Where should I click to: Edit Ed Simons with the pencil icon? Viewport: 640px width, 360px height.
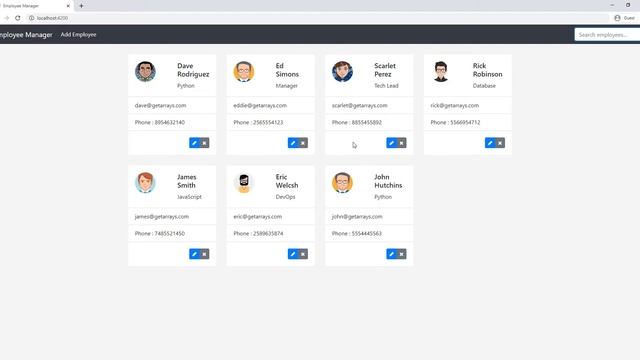293,143
